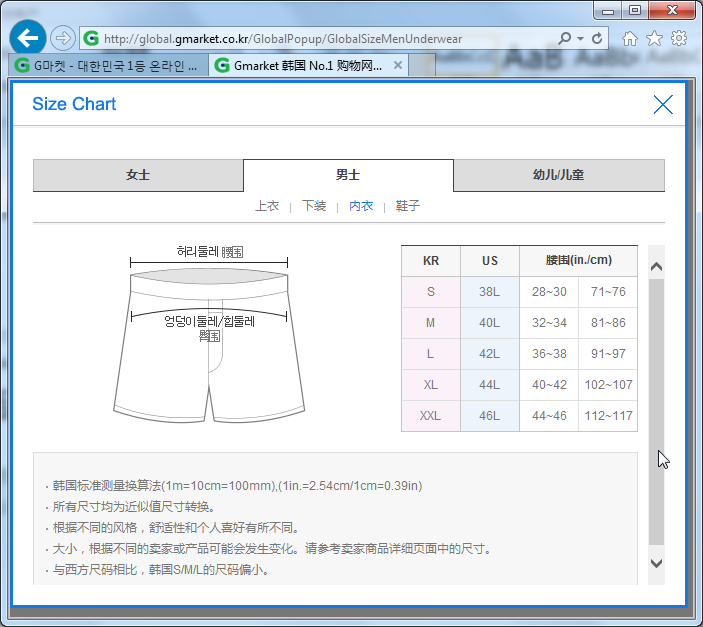Open the 内衣 category link

tap(361, 206)
